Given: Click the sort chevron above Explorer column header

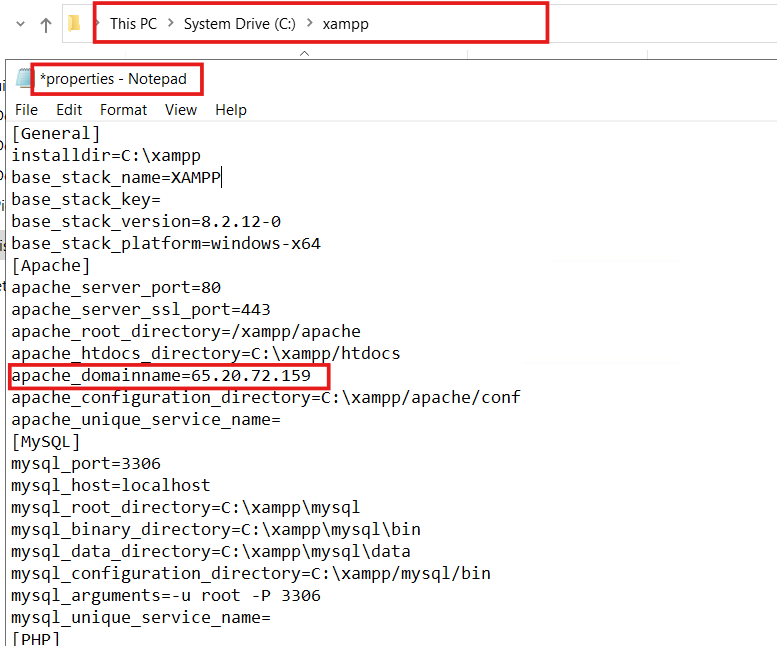Looking at the screenshot, I should click(304, 53).
